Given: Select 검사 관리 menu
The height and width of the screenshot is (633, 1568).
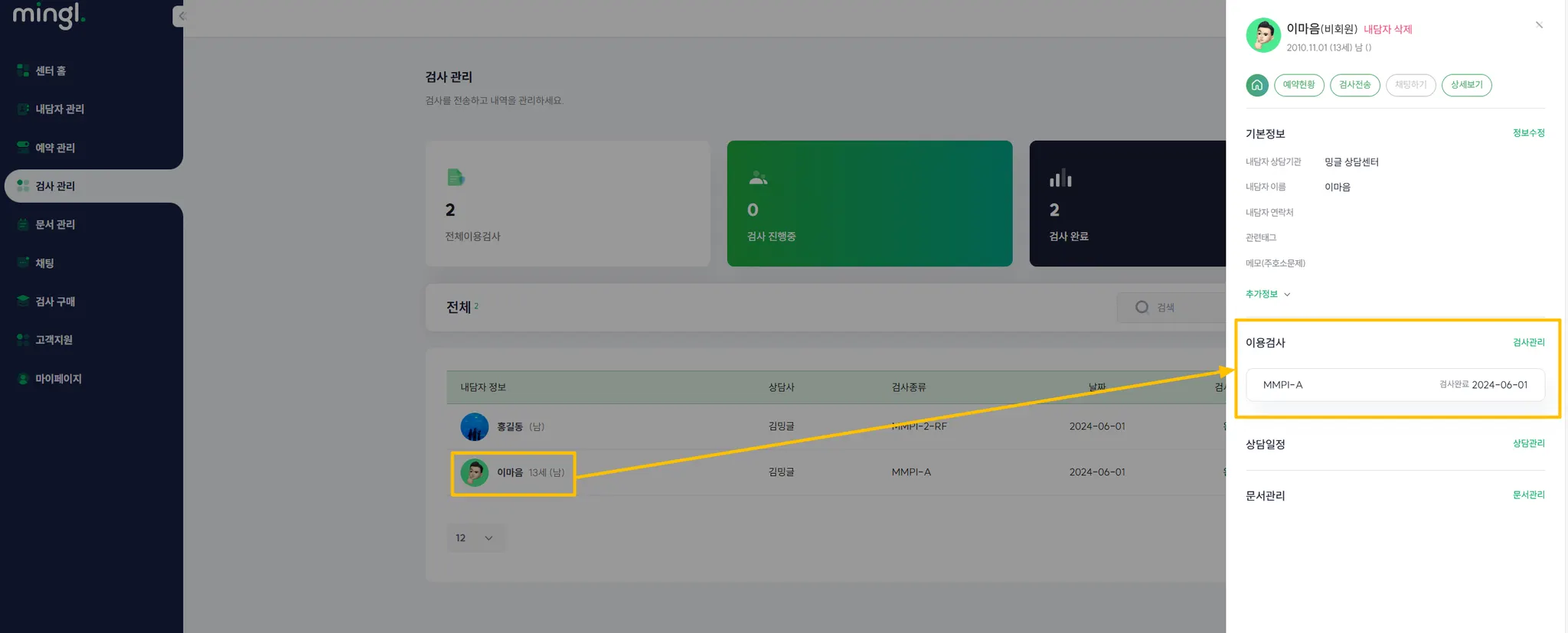Looking at the screenshot, I should tap(55, 186).
